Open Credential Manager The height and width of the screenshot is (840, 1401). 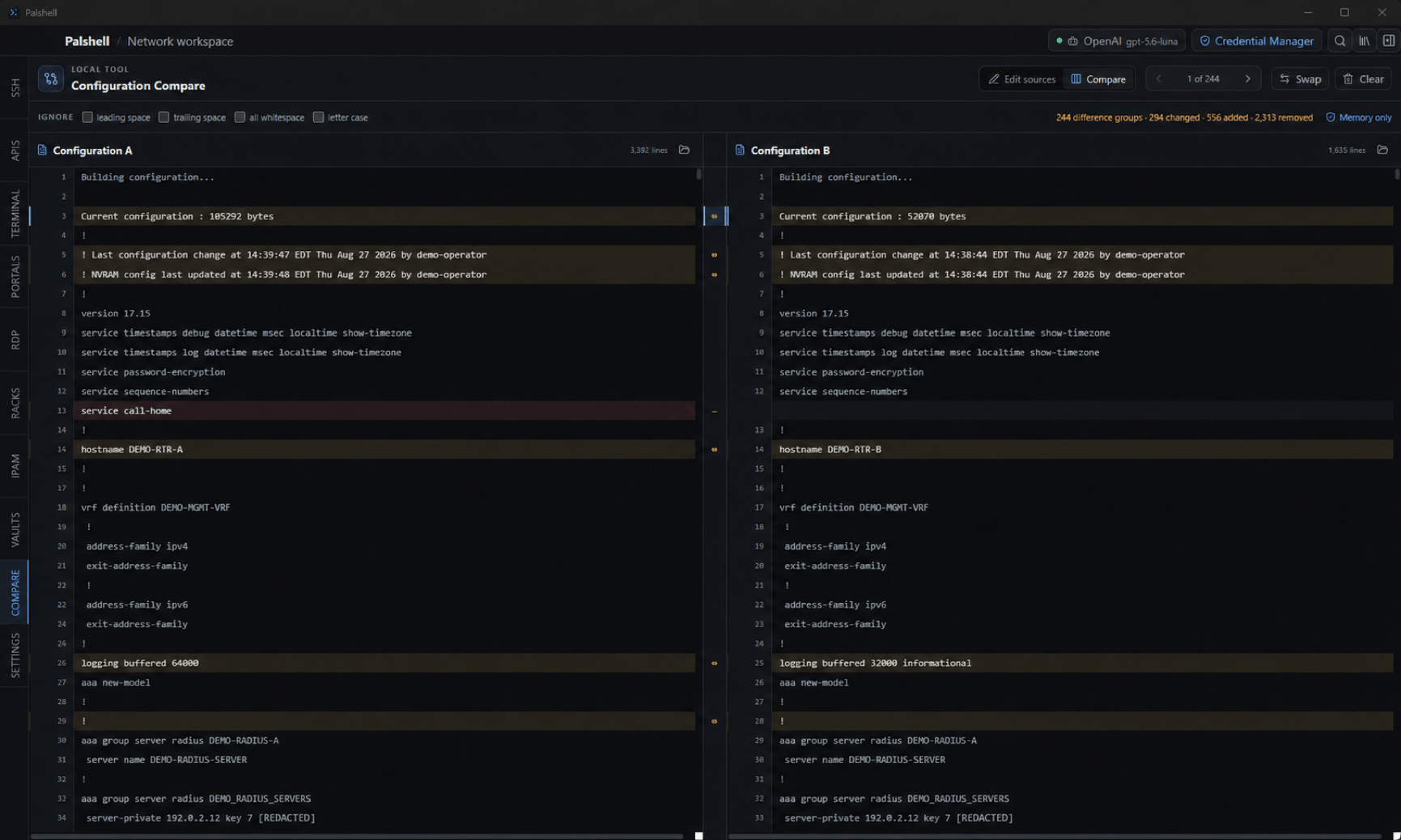point(1256,41)
